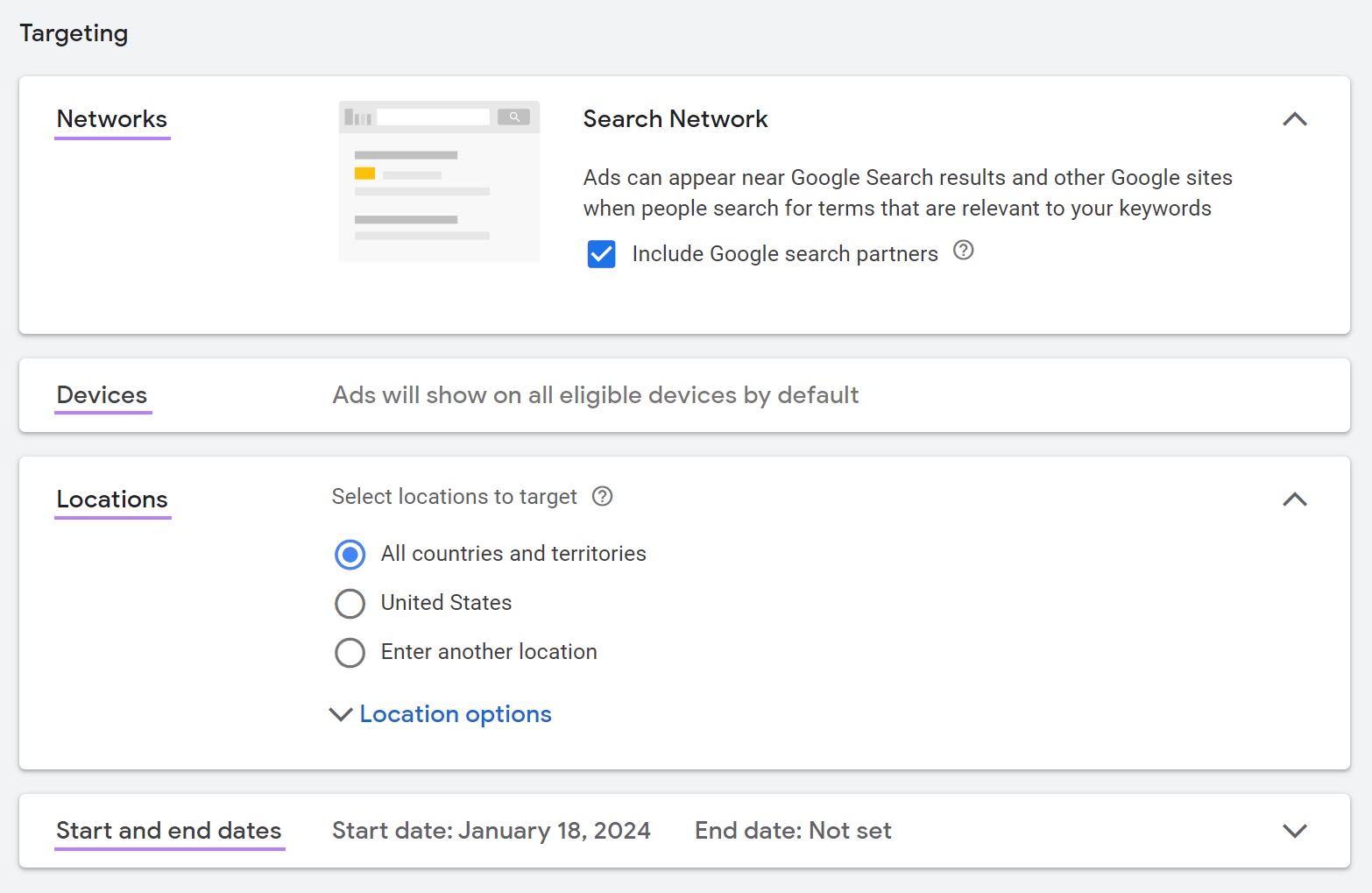Select the United States radio button

[x=350, y=603]
